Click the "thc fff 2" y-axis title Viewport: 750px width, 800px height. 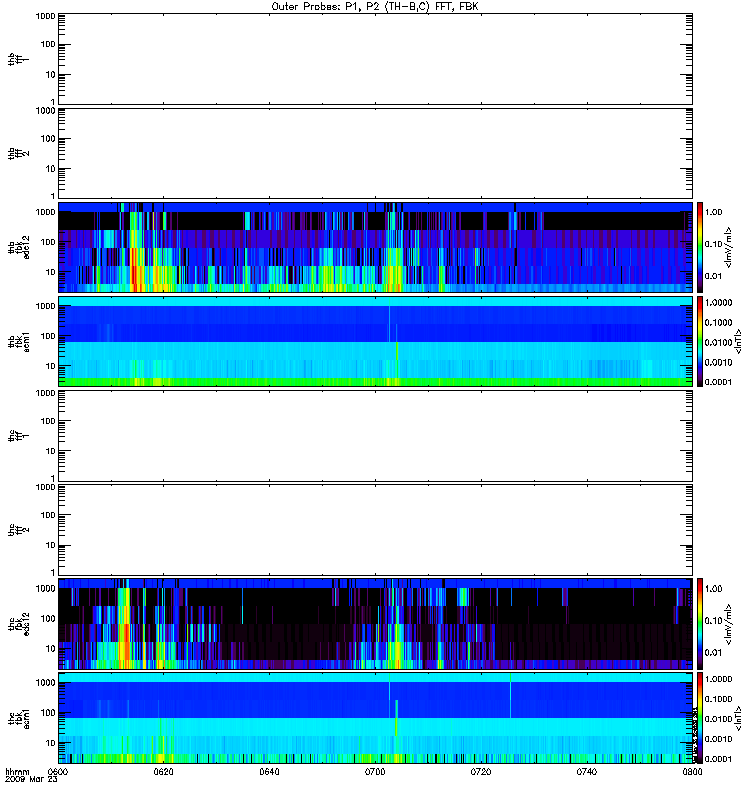18,530
